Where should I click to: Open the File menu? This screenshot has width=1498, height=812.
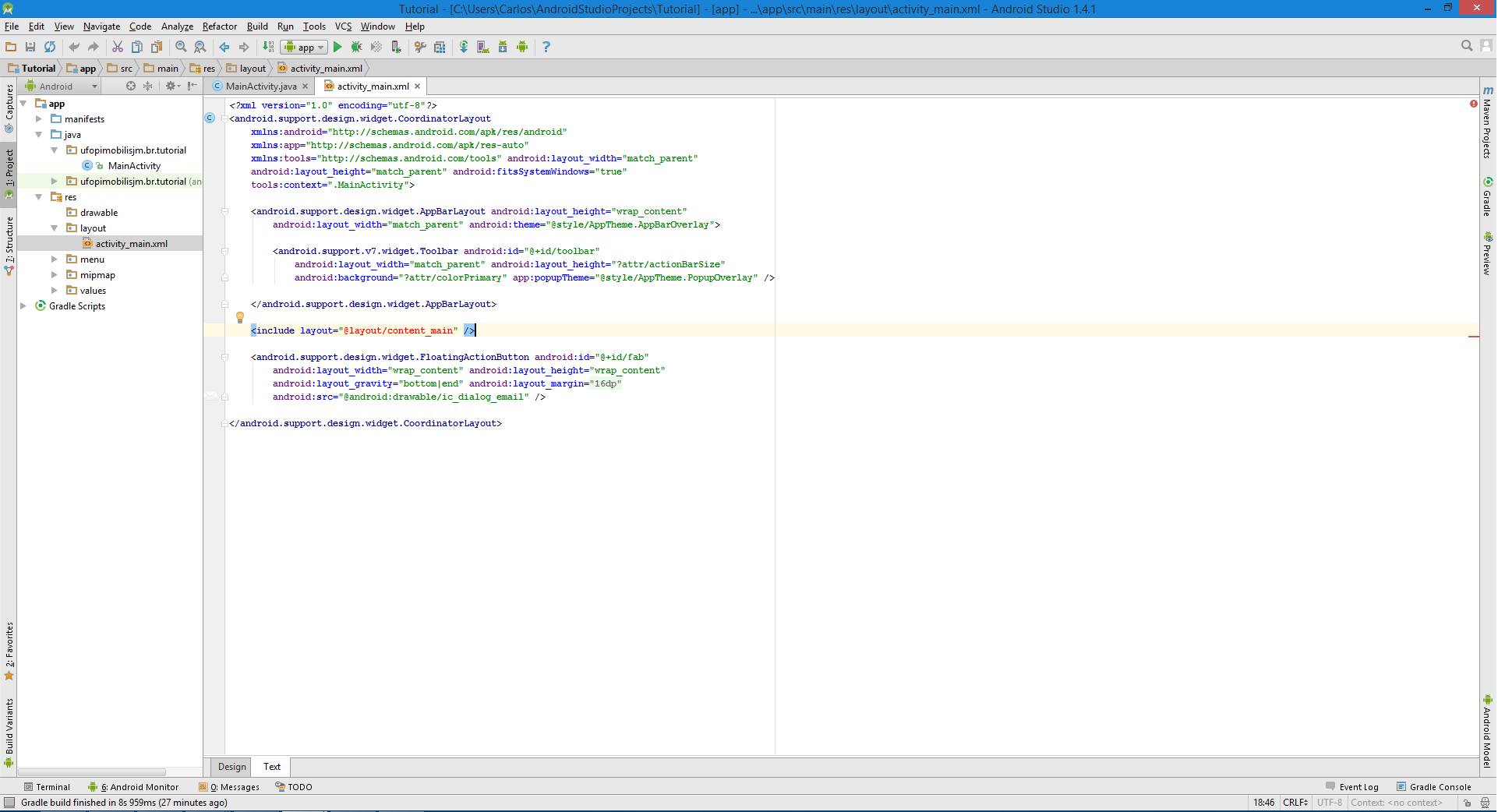pyautogui.click(x=12, y=26)
